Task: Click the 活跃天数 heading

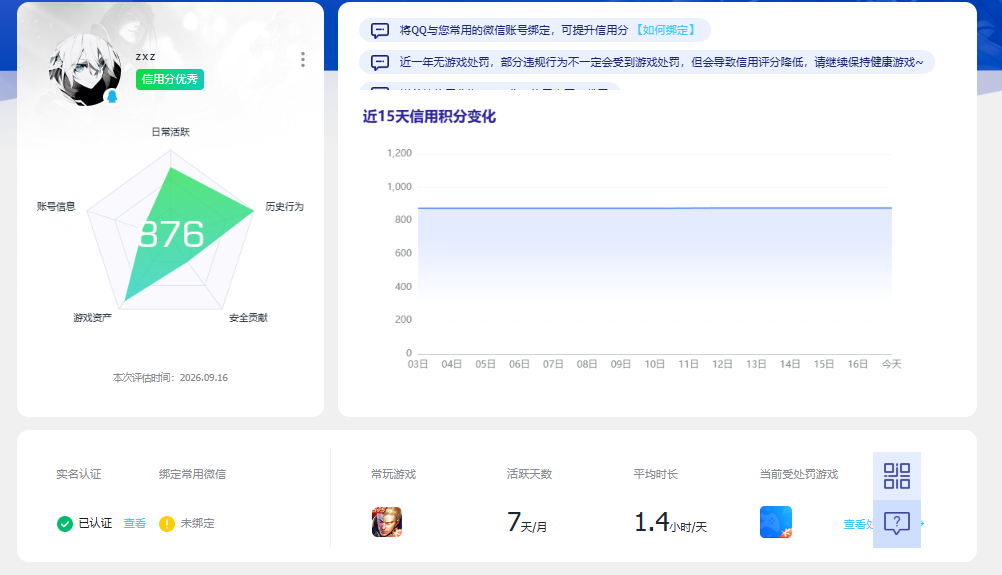Action: coord(529,474)
